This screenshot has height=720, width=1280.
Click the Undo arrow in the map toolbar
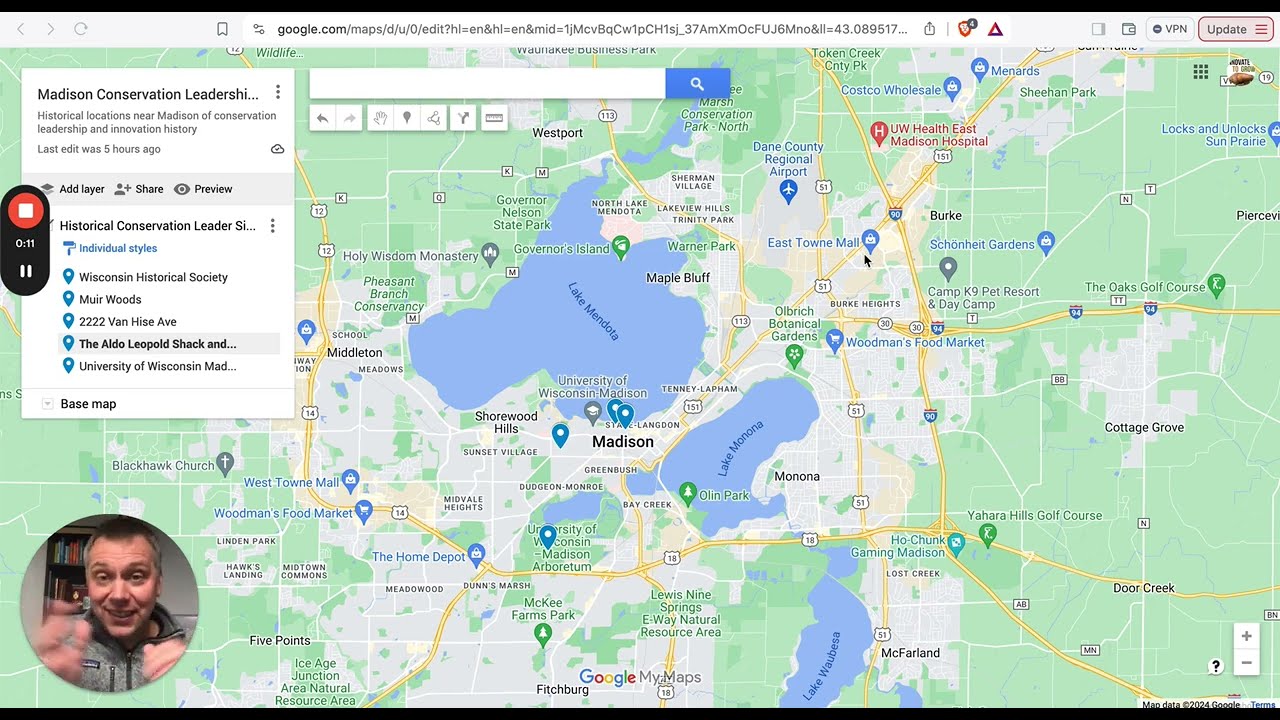[322, 118]
